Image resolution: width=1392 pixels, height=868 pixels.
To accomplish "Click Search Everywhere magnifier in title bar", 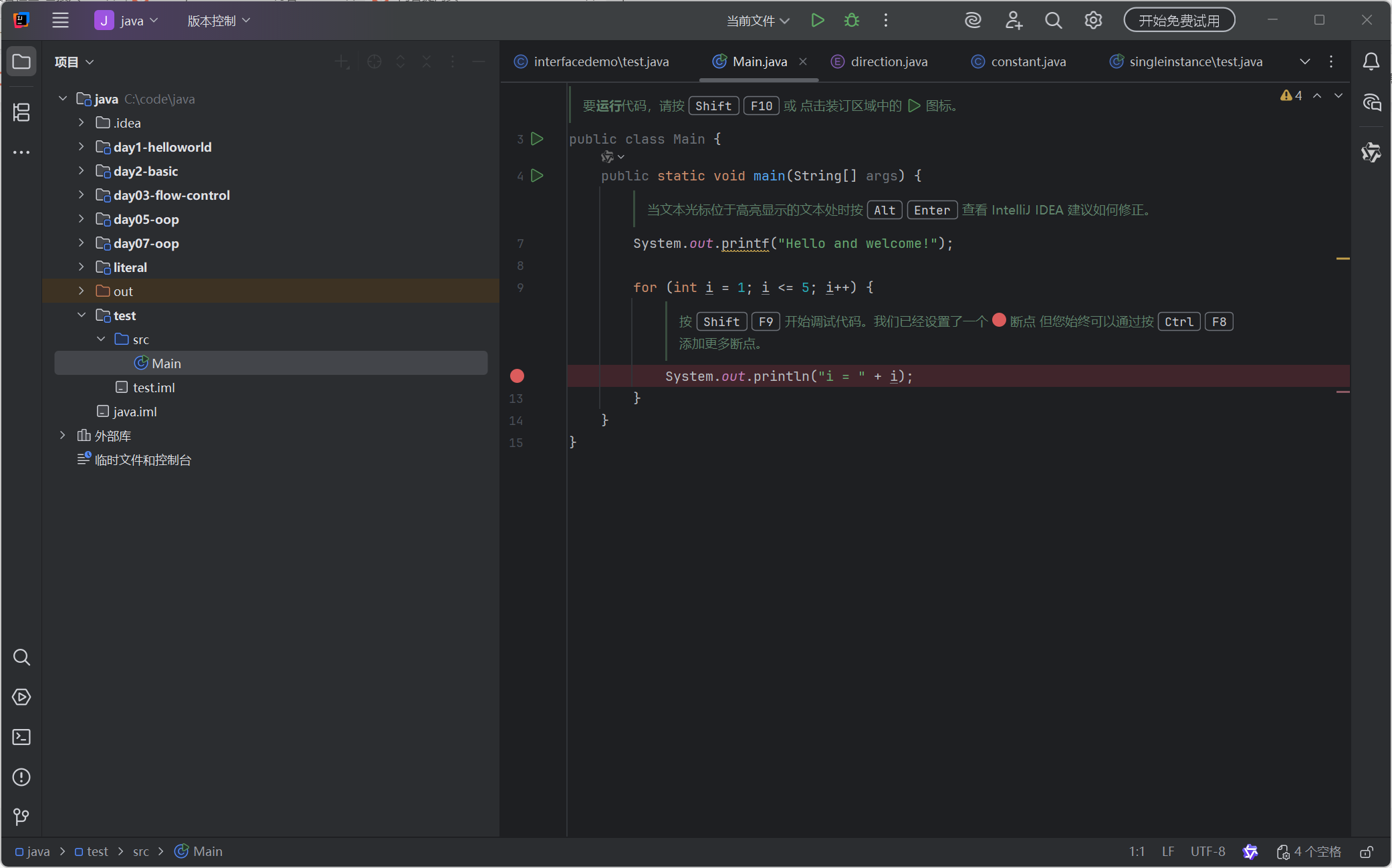I will tap(1053, 21).
